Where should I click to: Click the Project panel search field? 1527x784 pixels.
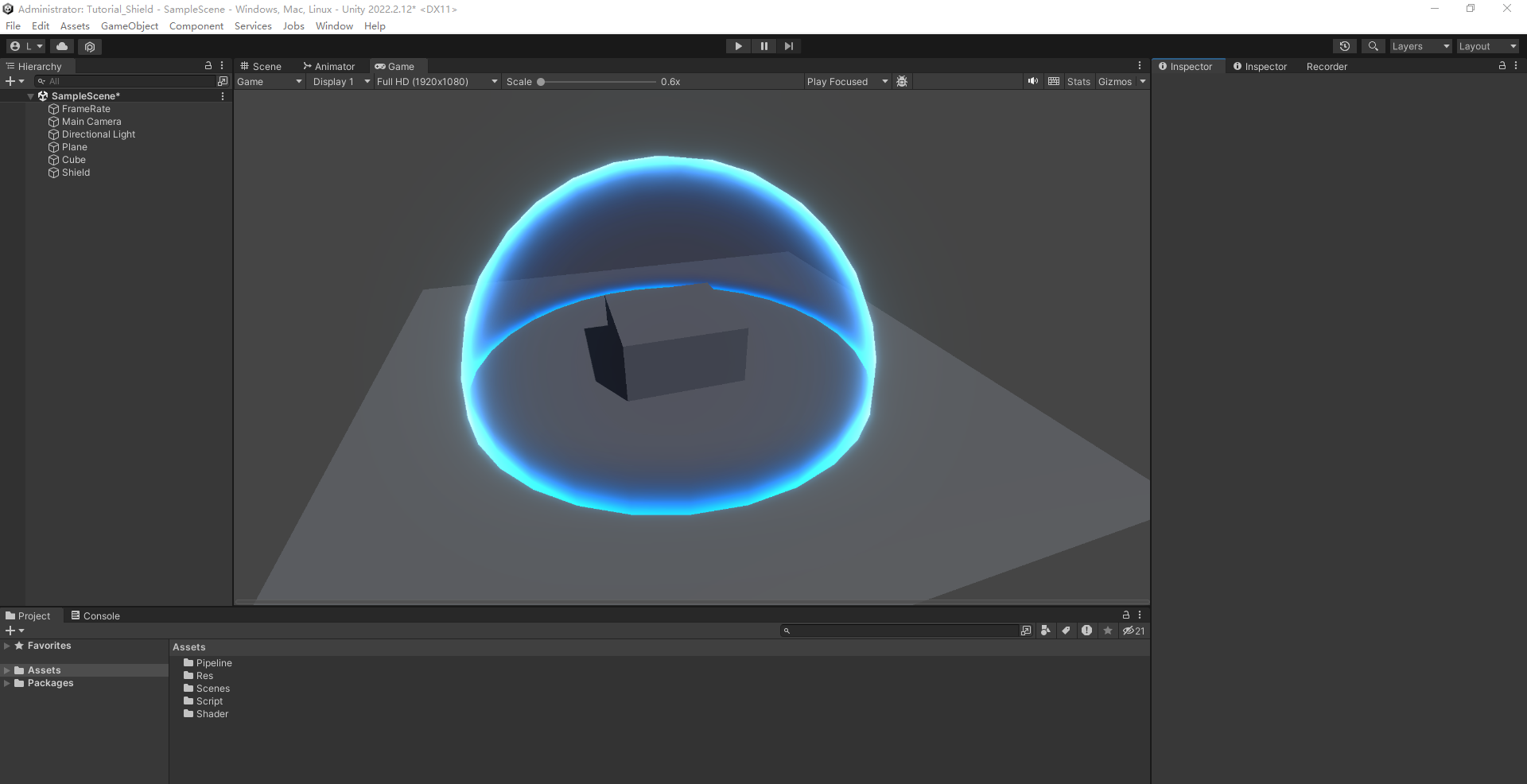coord(903,631)
